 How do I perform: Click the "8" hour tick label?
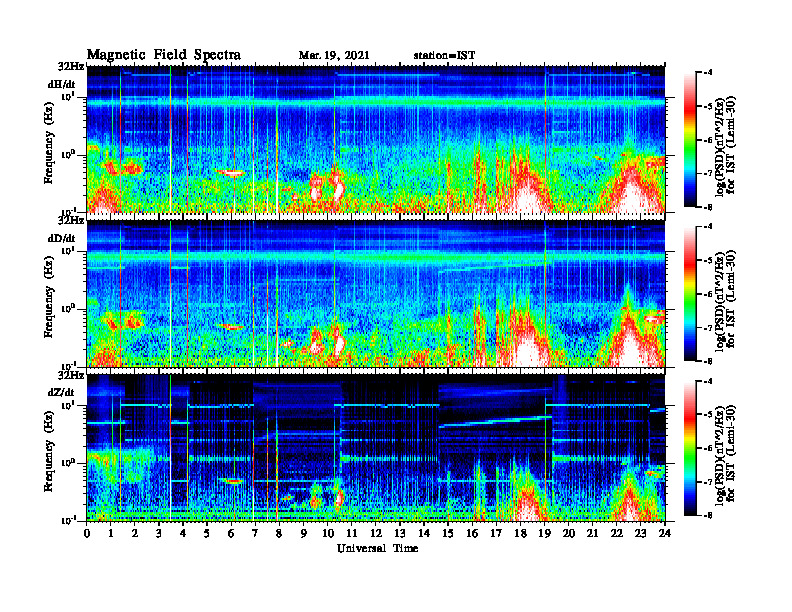(x=279, y=533)
